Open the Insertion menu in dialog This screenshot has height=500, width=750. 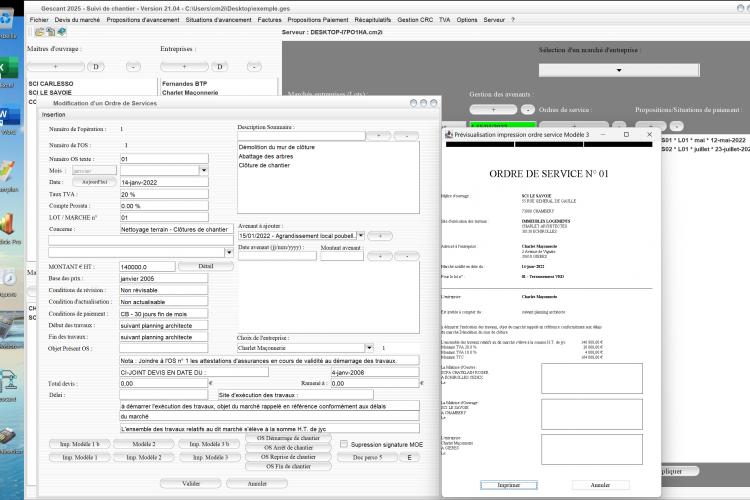click(x=54, y=115)
